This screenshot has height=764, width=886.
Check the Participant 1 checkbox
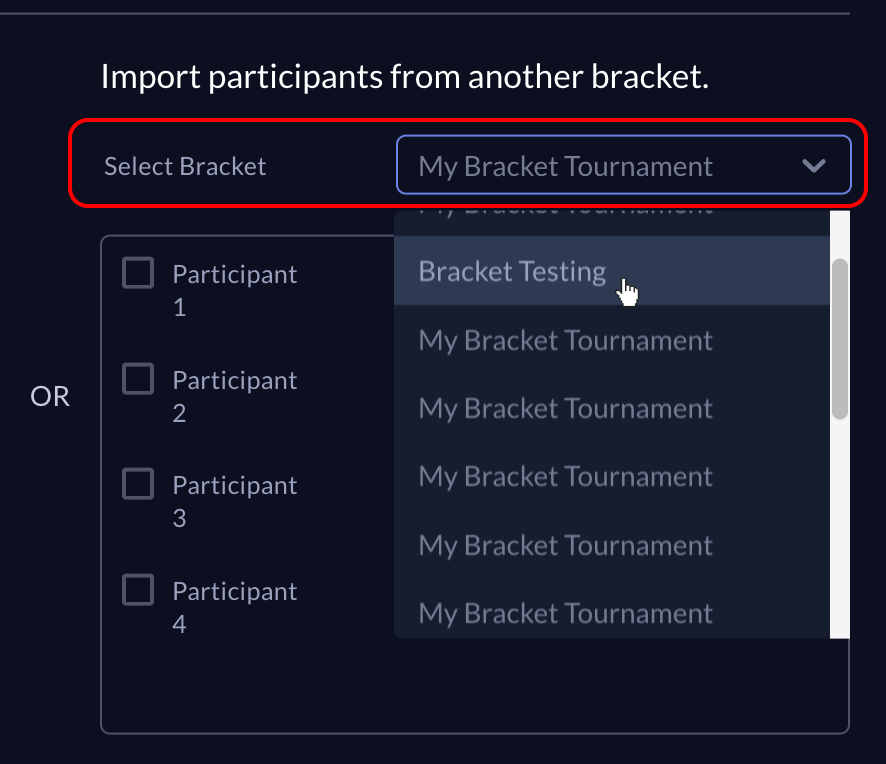[x=138, y=273]
